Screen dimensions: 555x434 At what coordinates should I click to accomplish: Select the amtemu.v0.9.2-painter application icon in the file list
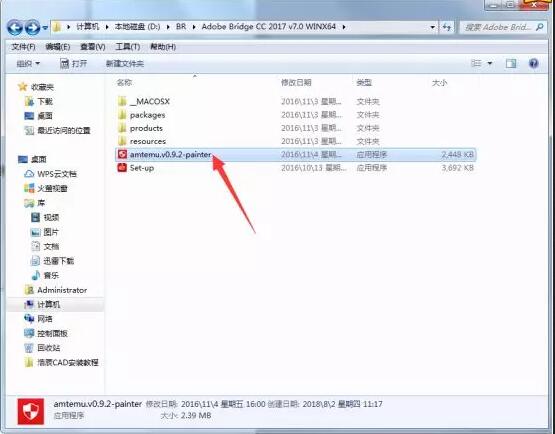click(122, 154)
